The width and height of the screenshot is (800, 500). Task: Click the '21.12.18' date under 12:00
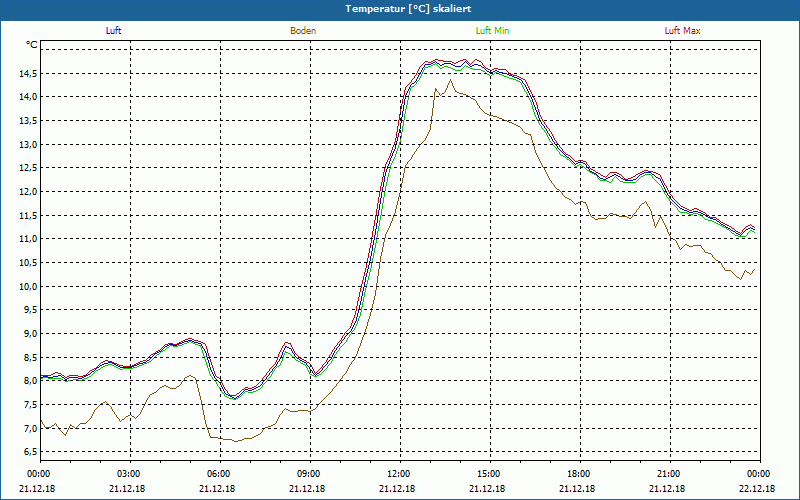tap(396, 489)
